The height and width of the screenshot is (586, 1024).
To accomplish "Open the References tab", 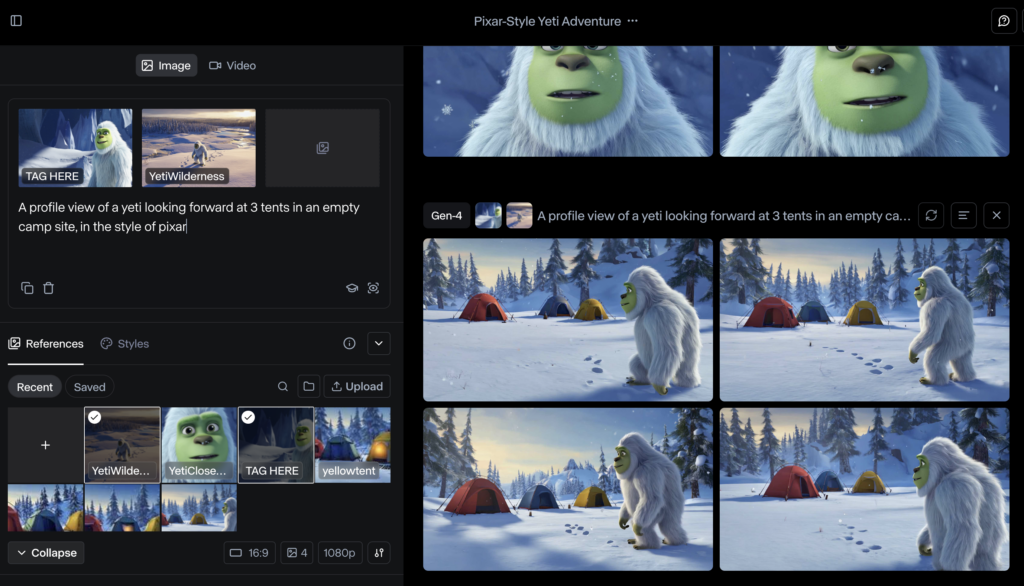I will 46,344.
